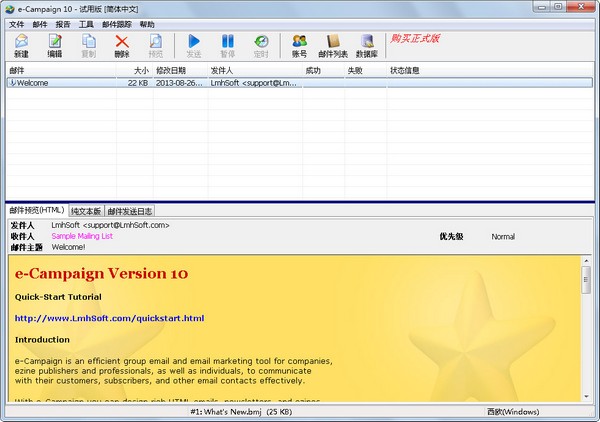Viewport: 600px width, 422px height.
Task: Open the 邮件 (Mail) menu
Action: (40, 24)
